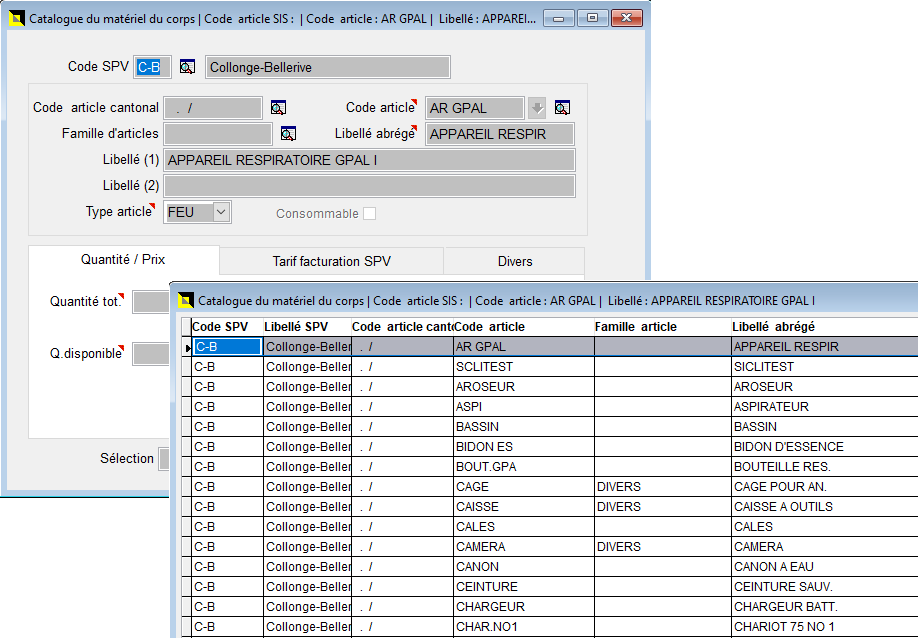Select the BIDON ES article row
This screenshot has height=638, width=918.
[x=484, y=447]
